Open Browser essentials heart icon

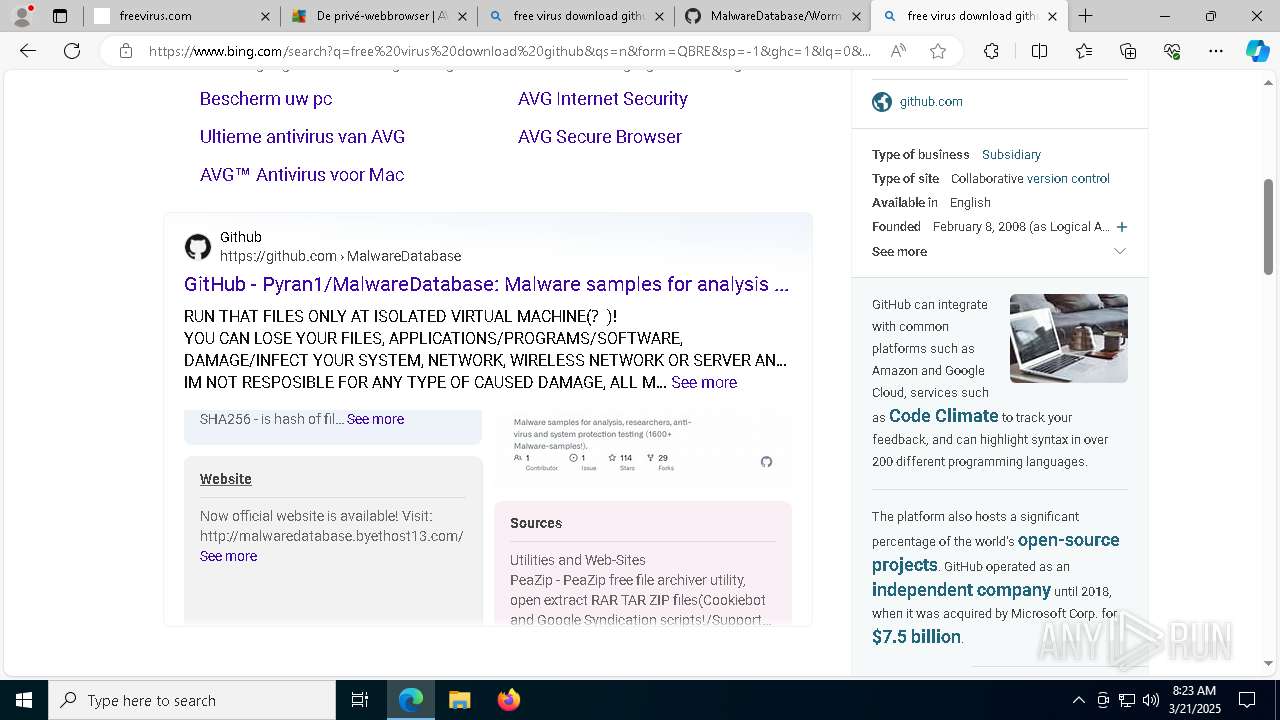click(1172, 51)
